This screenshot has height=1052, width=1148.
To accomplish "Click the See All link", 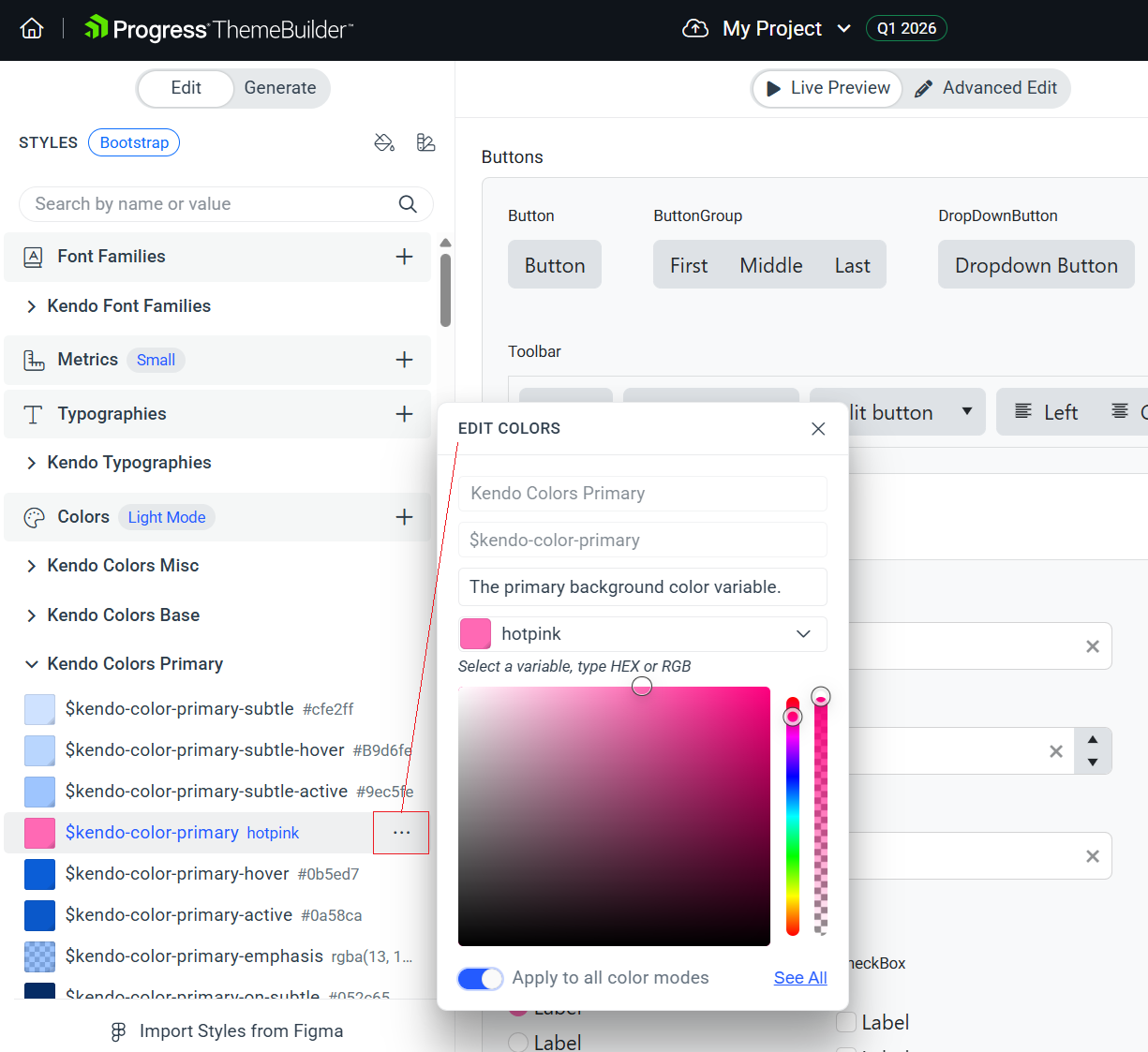I will click(x=799, y=977).
